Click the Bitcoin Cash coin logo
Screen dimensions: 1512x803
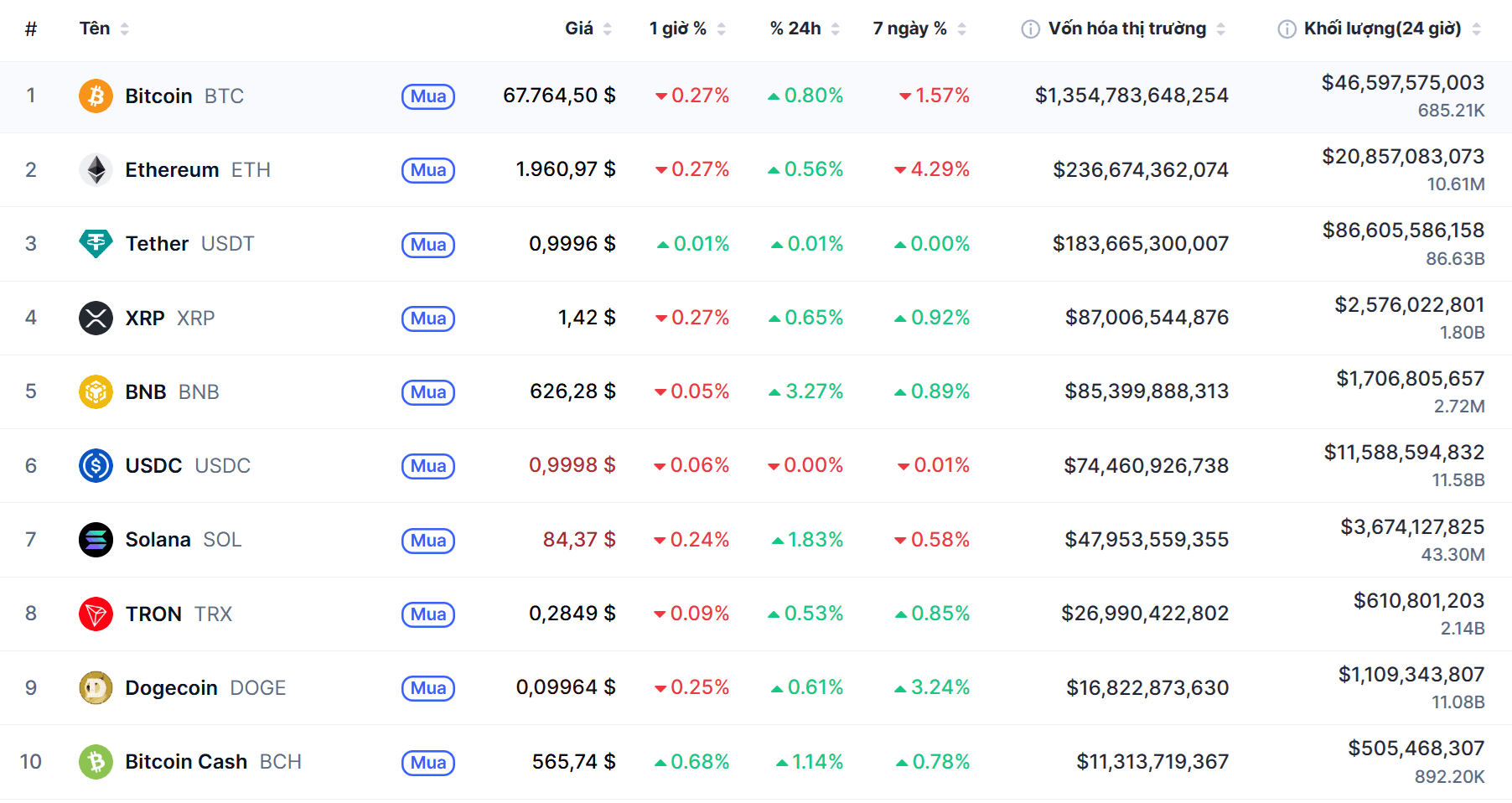[96, 762]
